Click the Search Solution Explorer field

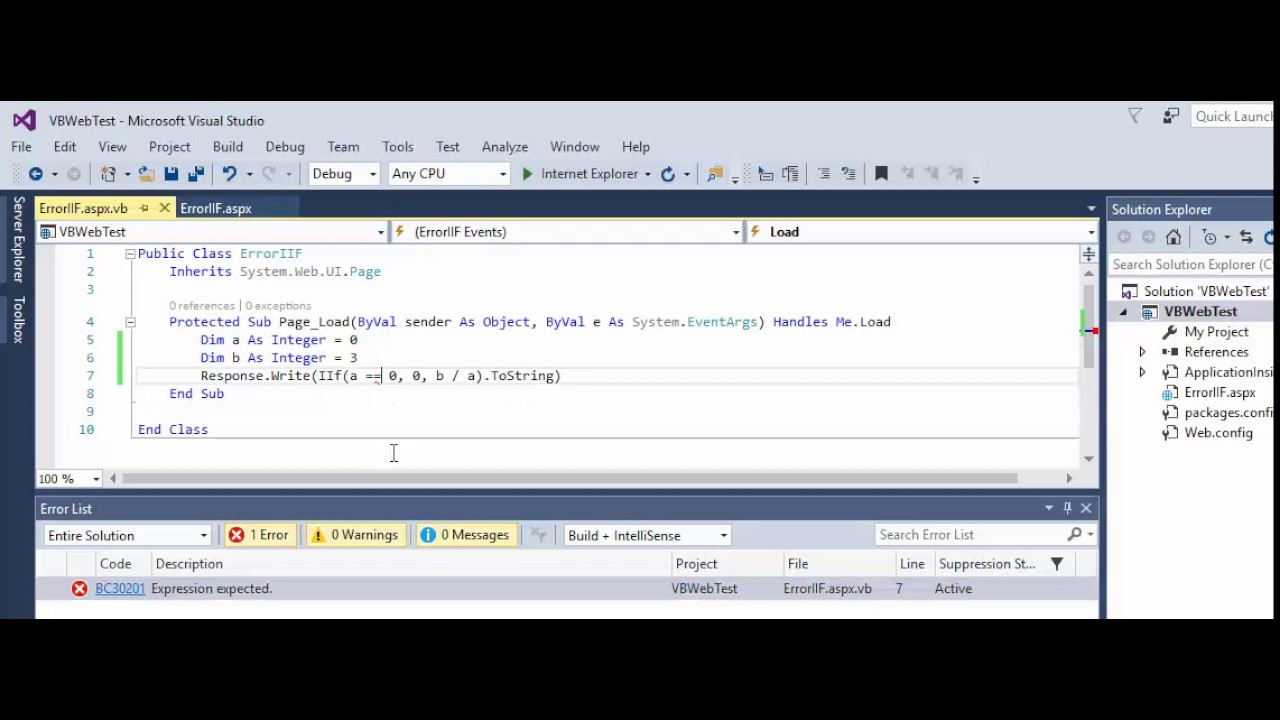1192,265
